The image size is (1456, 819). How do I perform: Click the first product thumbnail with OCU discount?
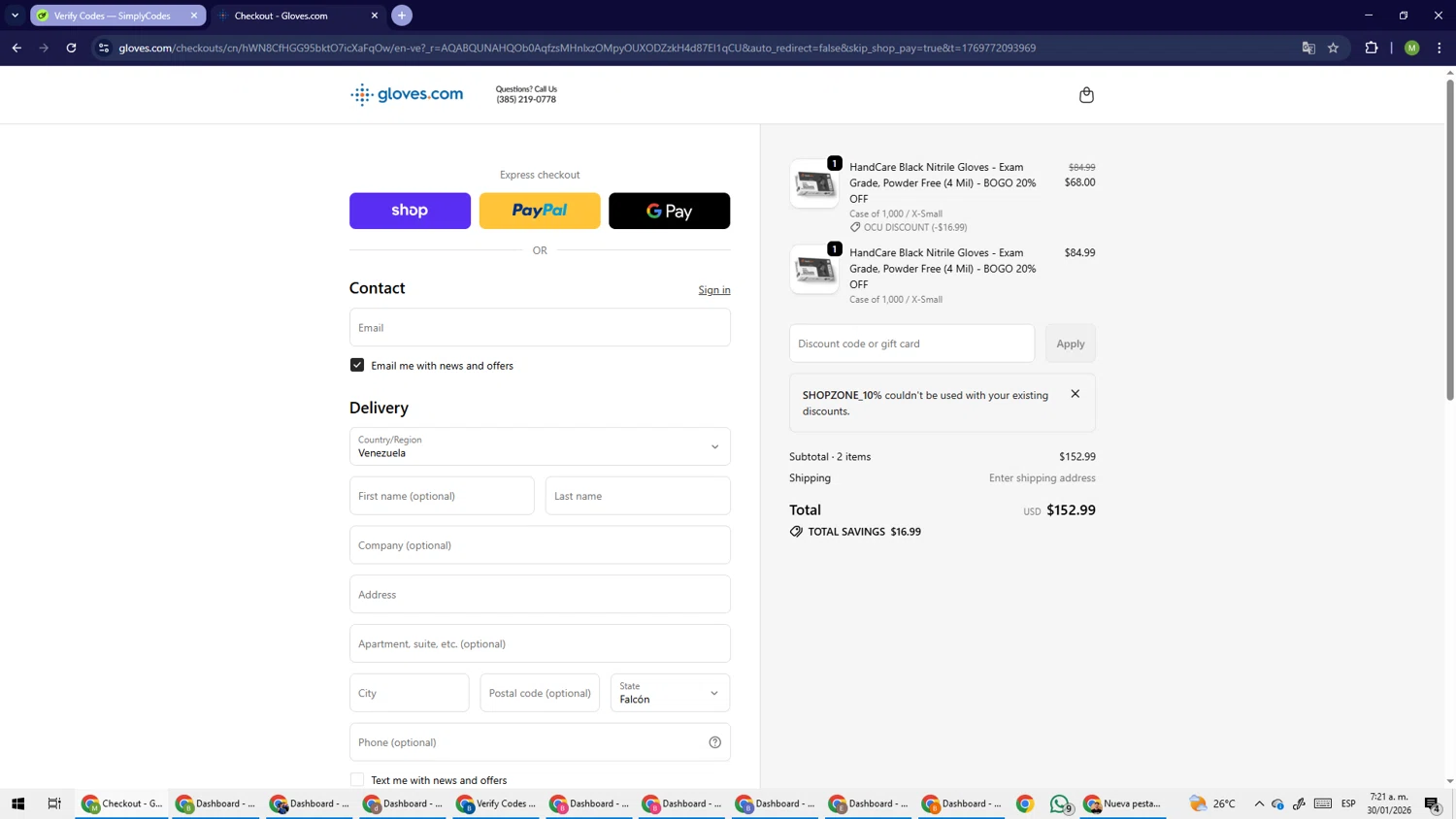(x=814, y=183)
